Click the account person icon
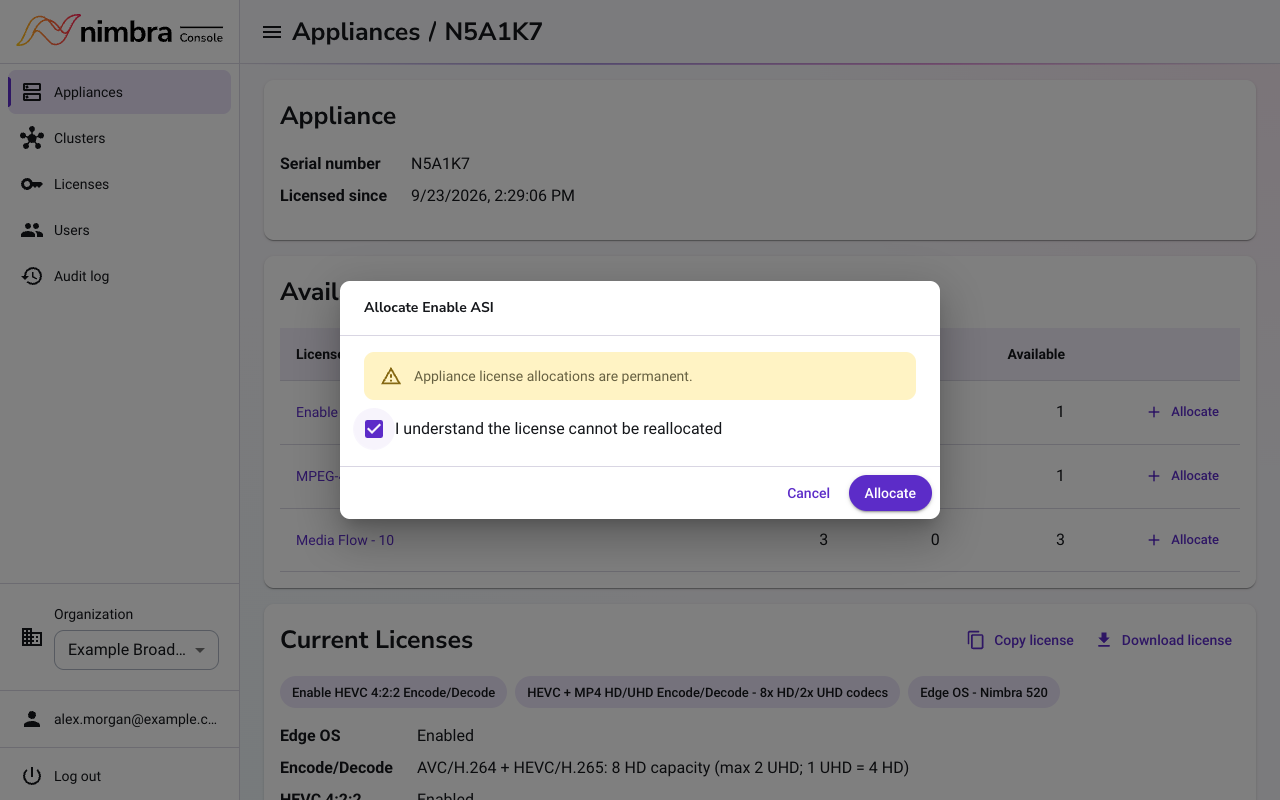The width and height of the screenshot is (1280, 800). pos(32,719)
